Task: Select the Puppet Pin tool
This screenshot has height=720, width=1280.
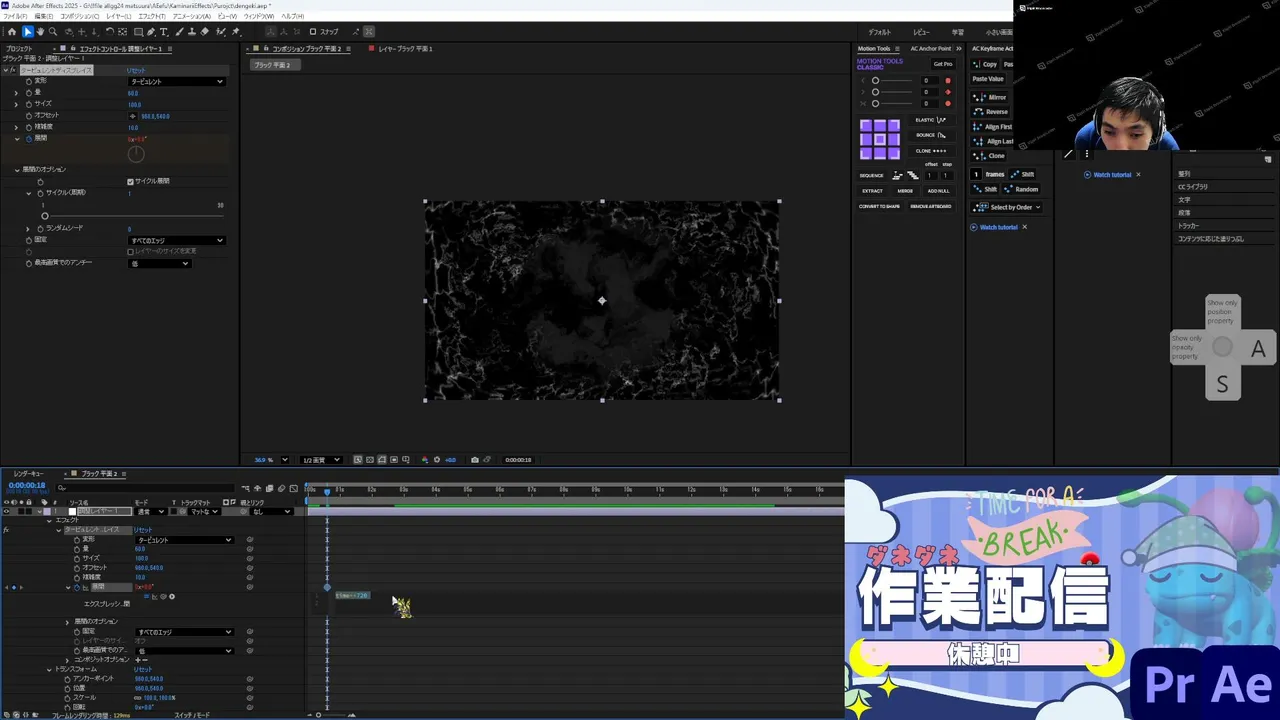Action: click(236, 32)
